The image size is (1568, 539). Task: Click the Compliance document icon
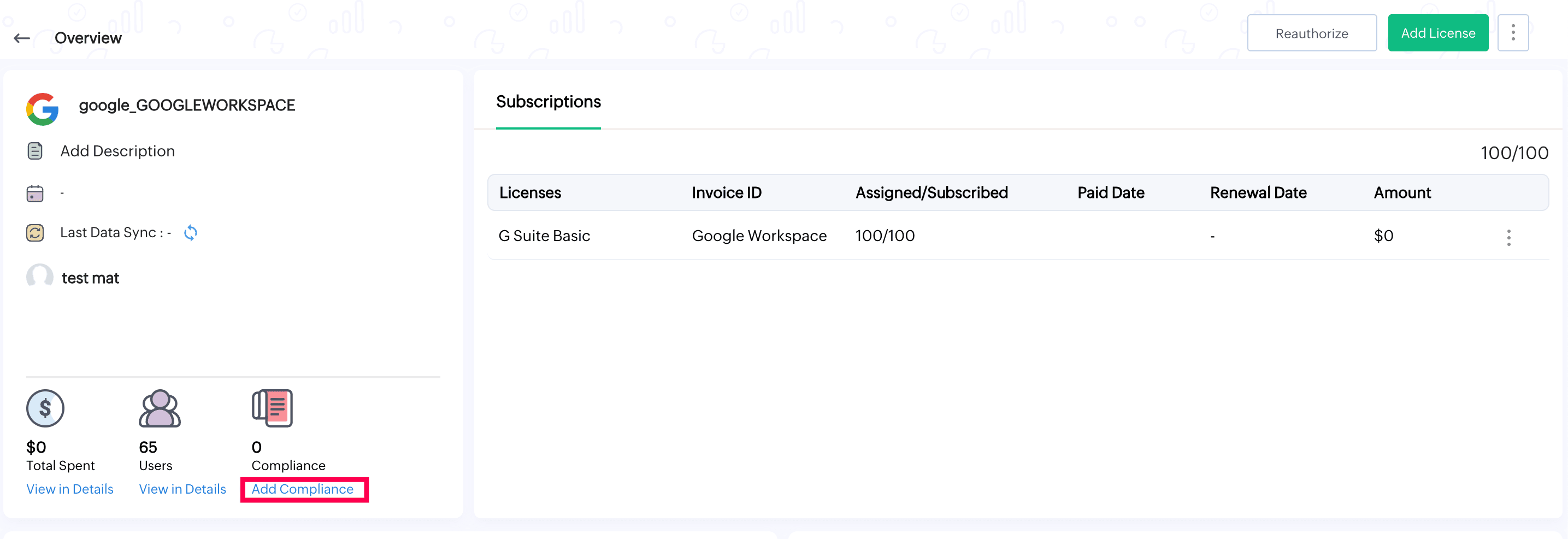pos(272,408)
